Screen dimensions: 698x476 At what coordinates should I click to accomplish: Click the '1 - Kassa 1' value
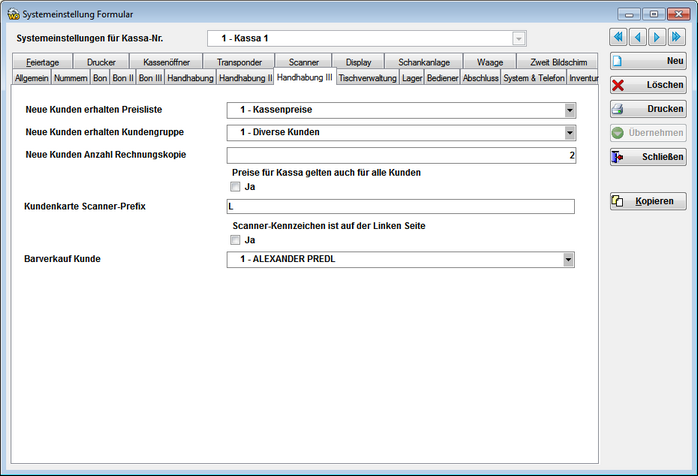pyautogui.click(x=245, y=38)
